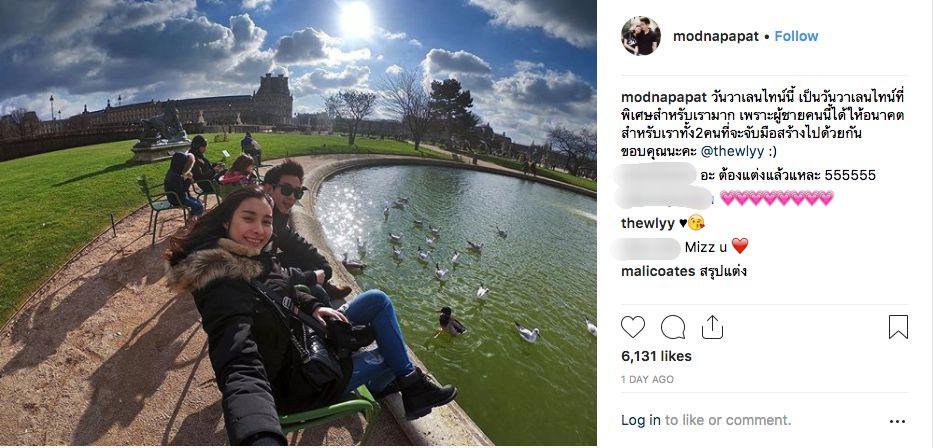
Task: Save the post with the bookmark icon
Action: coord(898,327)
